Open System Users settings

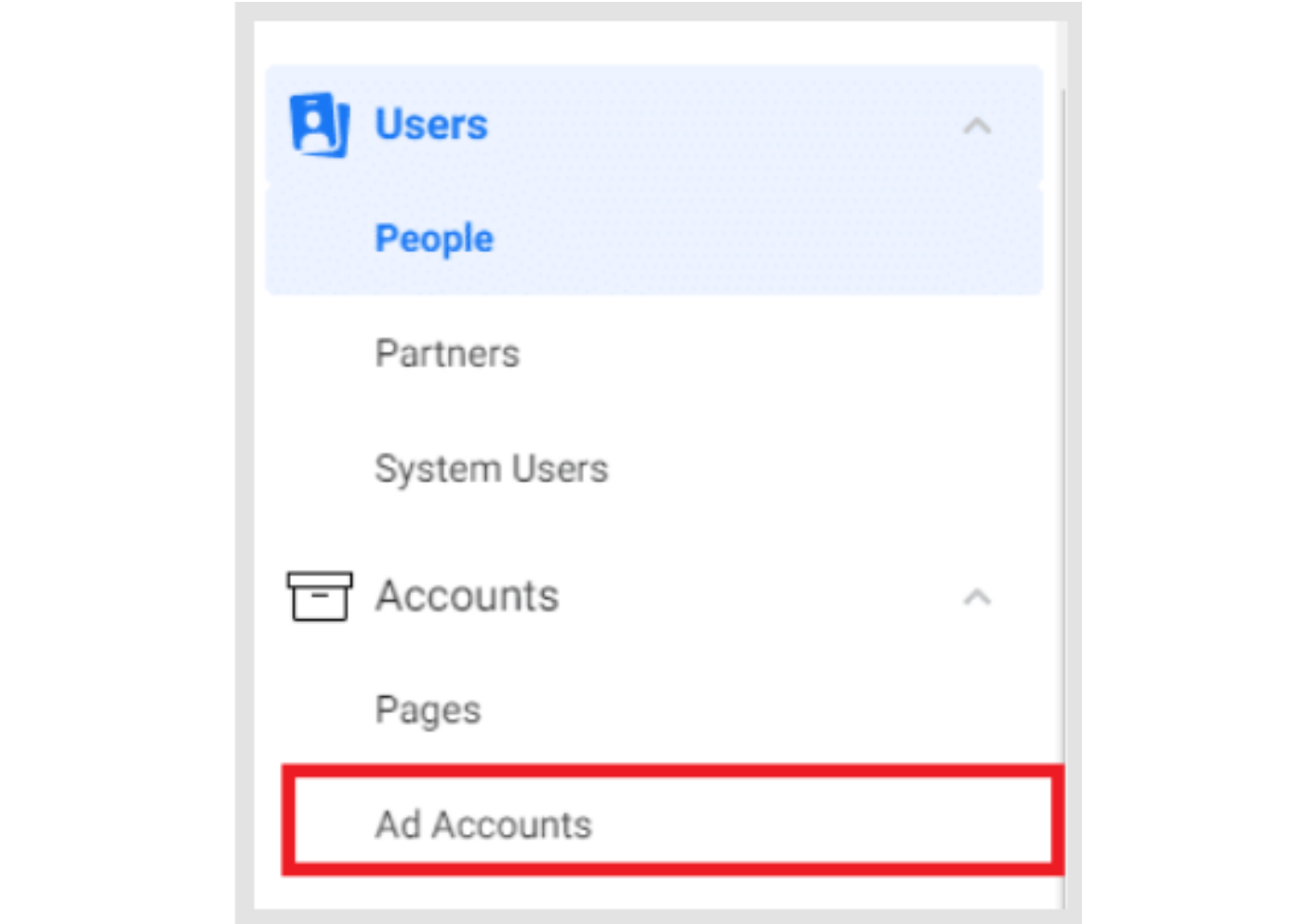491,469
